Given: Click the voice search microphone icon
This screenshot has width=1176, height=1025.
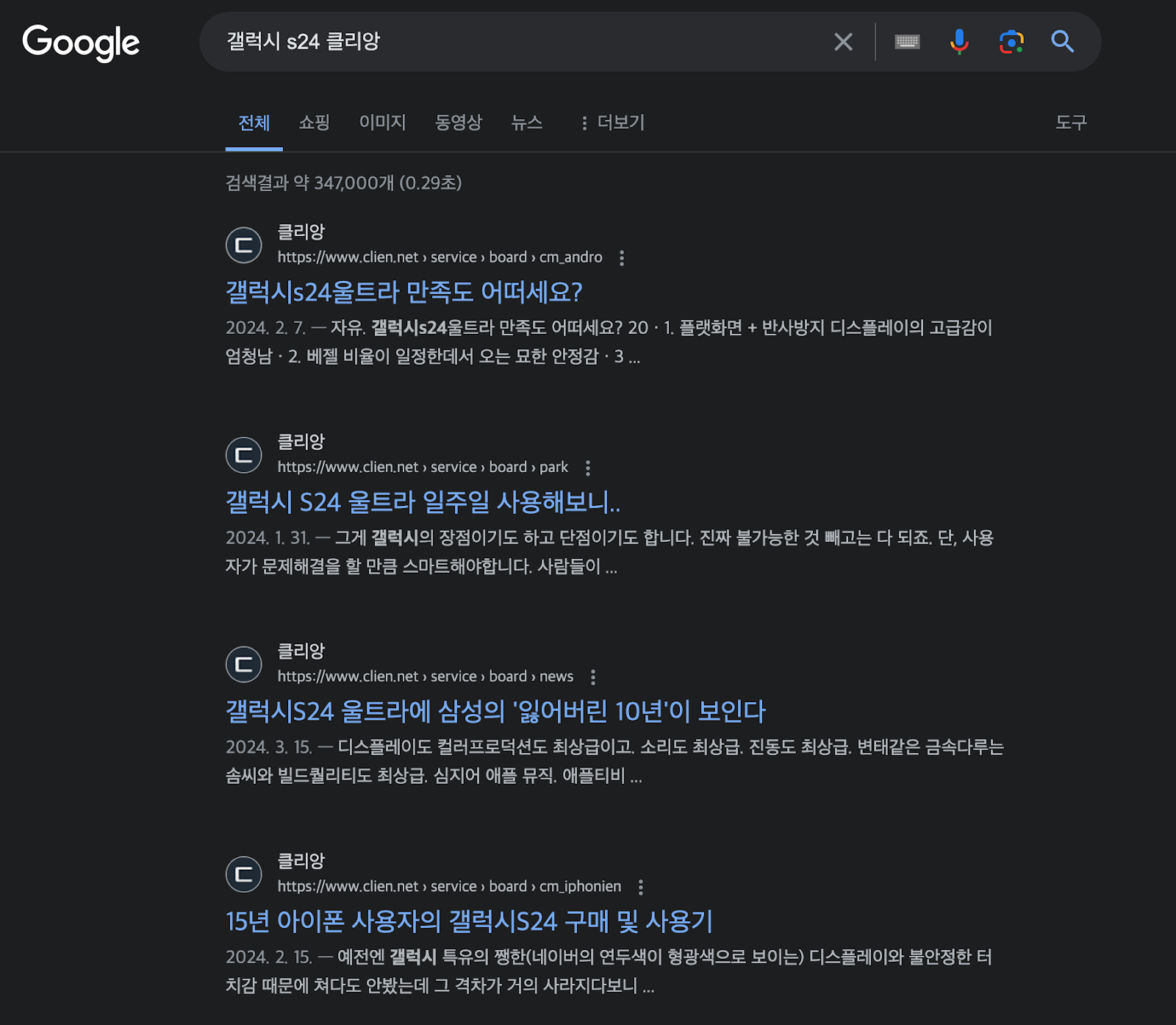Looking at the screenshot, I should coord(958,42).
